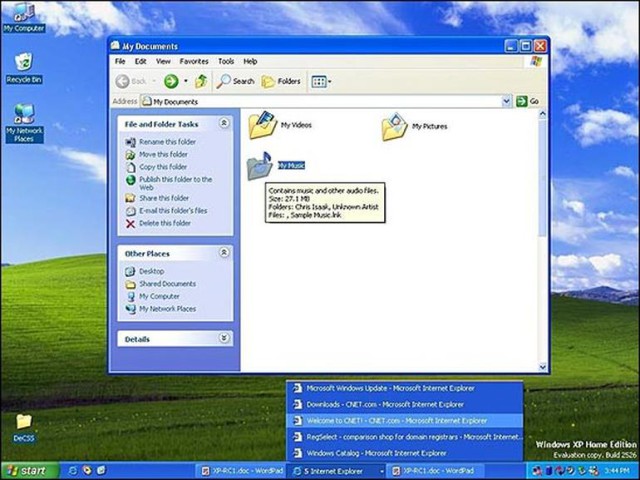Open the Views dropdown button
640x480 pixels.
(321, 81)
